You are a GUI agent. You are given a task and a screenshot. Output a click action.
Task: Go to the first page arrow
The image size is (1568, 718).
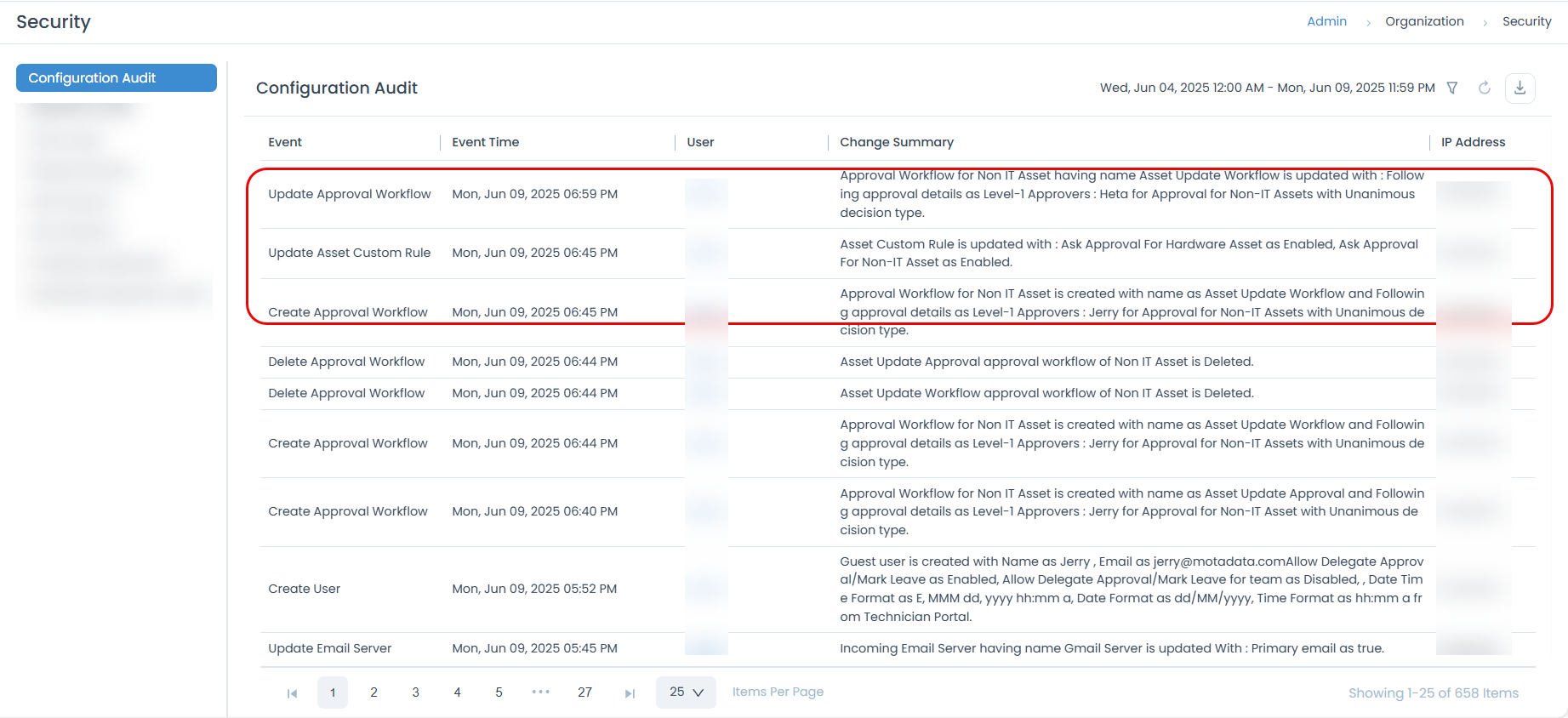292,693
